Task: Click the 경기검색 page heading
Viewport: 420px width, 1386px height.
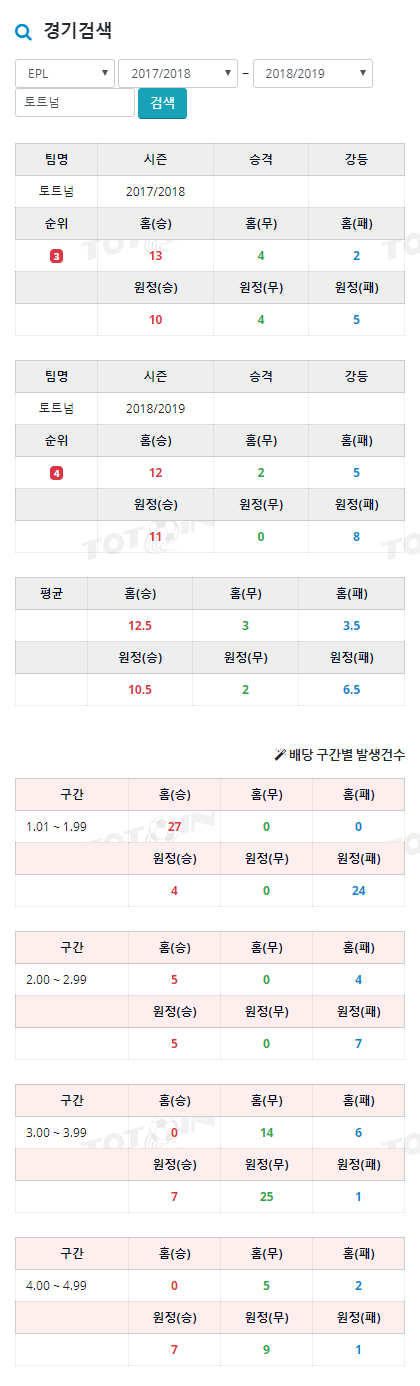Action: [x=78, y=31]
